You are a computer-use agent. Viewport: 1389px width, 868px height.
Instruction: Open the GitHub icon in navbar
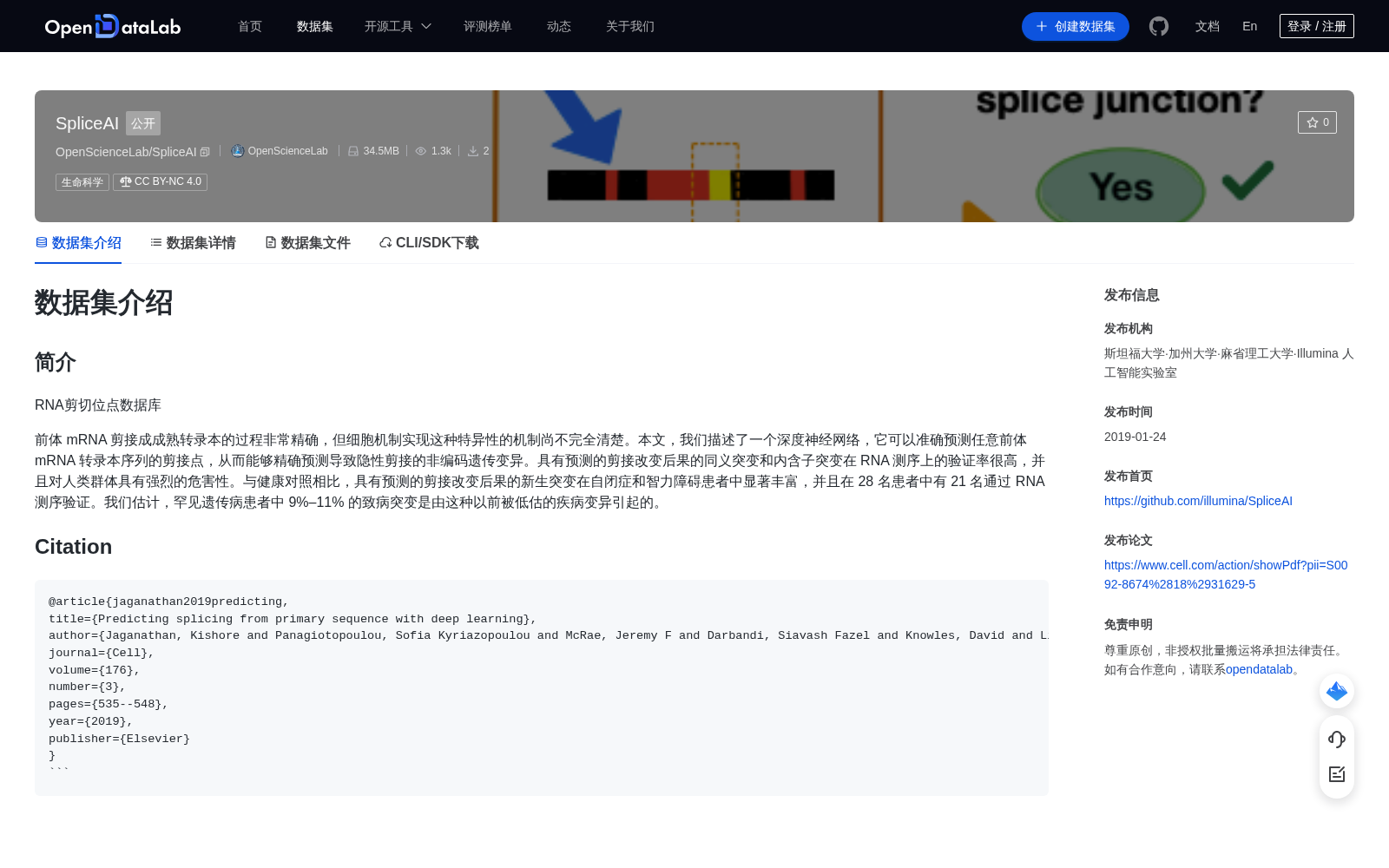[x=1159, y=26]
